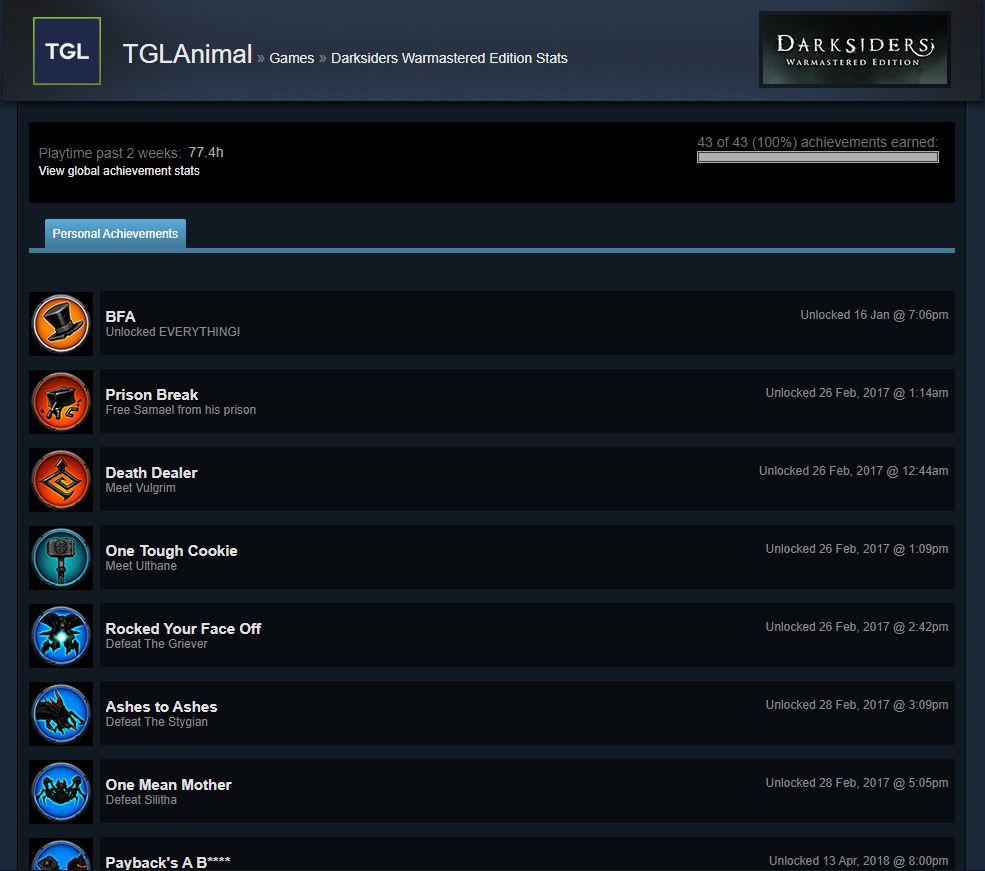Open the TGL profile avatar
Viewport: 985px width, 871px height.
pos(67,51)
